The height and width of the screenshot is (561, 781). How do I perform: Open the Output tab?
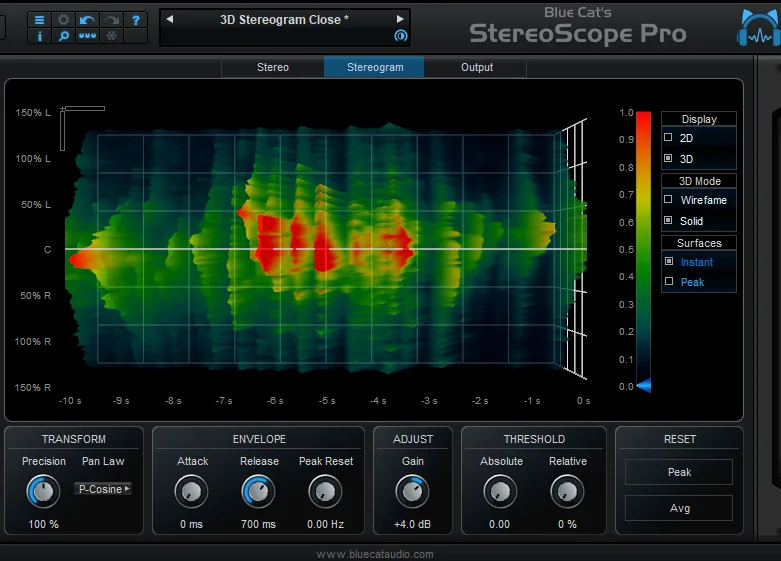click(477, 67)
